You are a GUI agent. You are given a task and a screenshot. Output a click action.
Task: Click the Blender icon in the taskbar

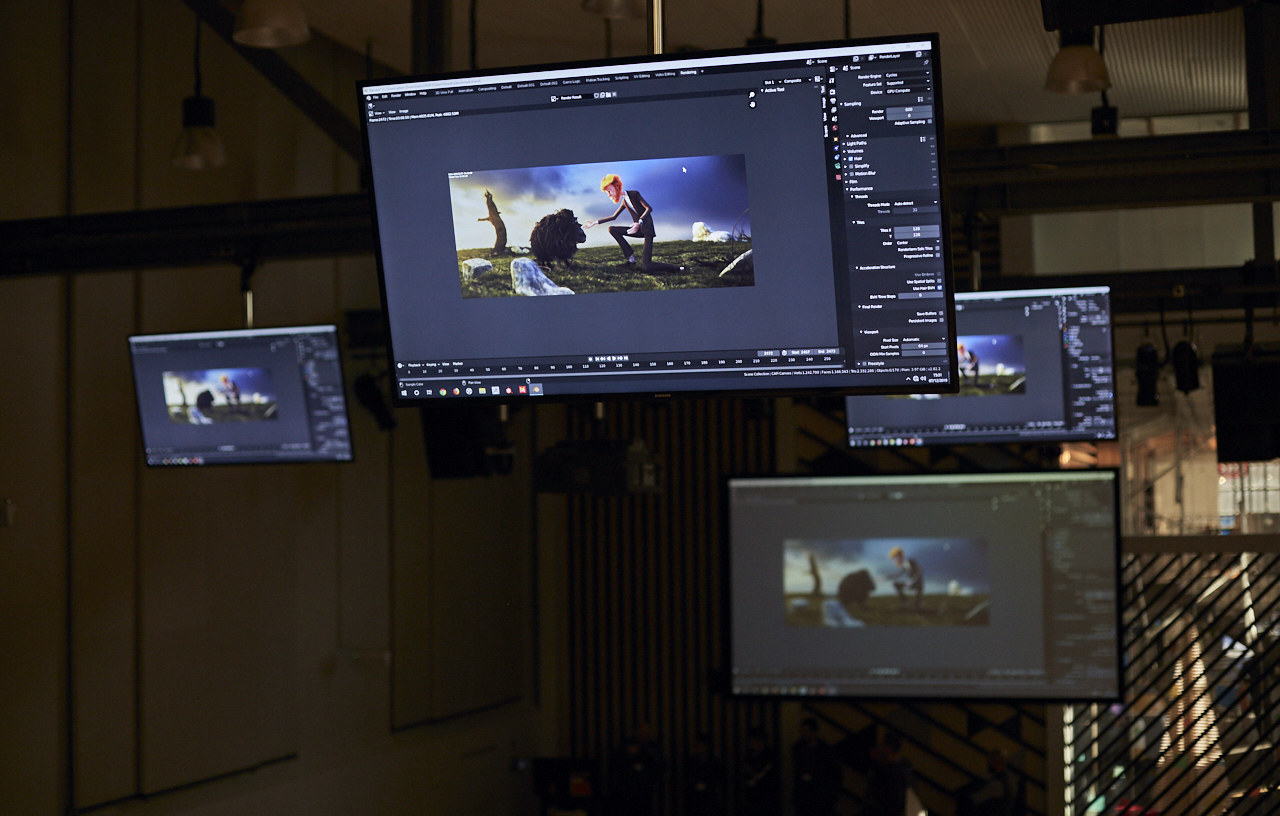pyautogui.click(x=536, y=389)
